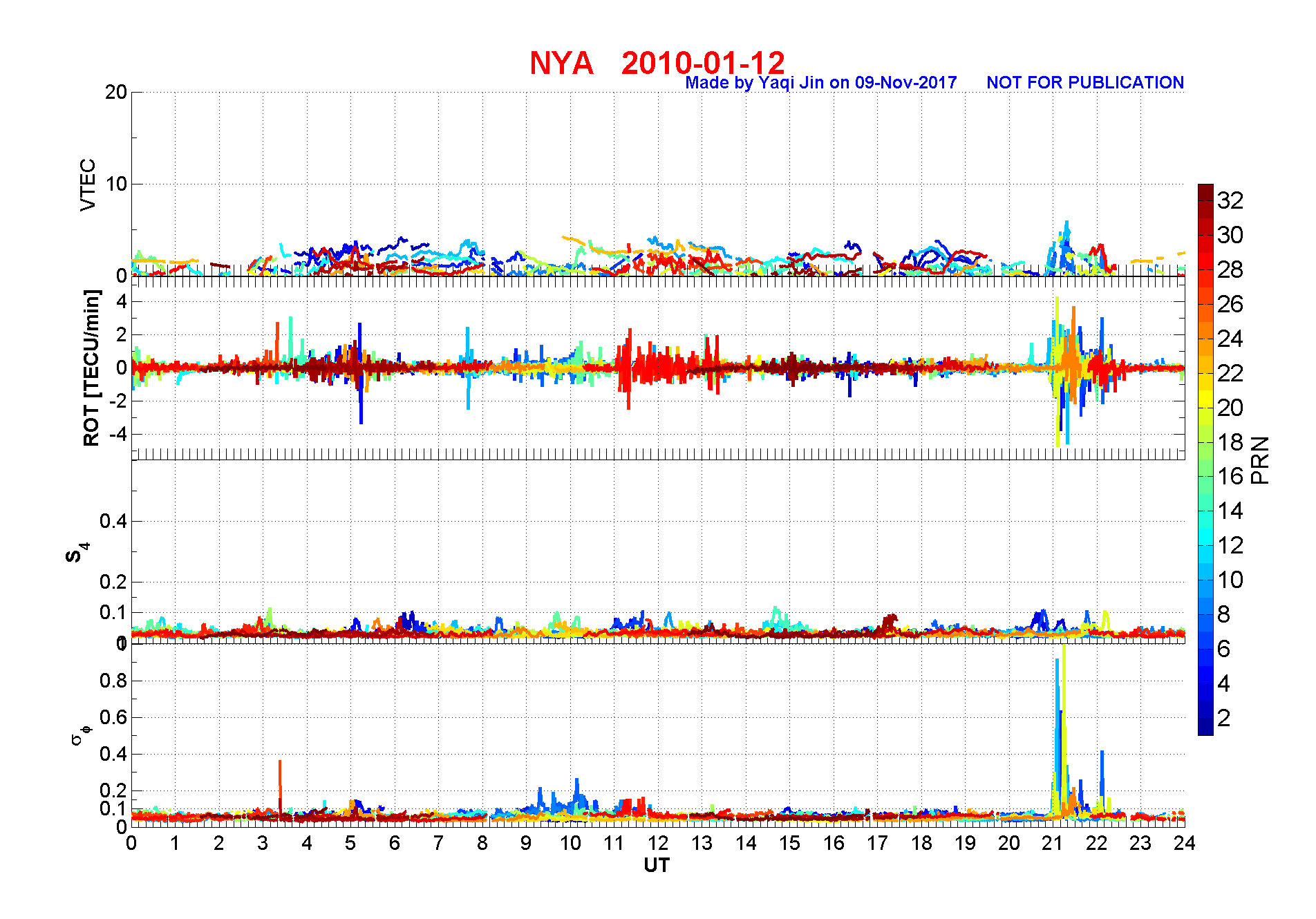Click the blue ROT spike just after 5 UT
The image size is (1316, 919).
click(x=360, y=373)
